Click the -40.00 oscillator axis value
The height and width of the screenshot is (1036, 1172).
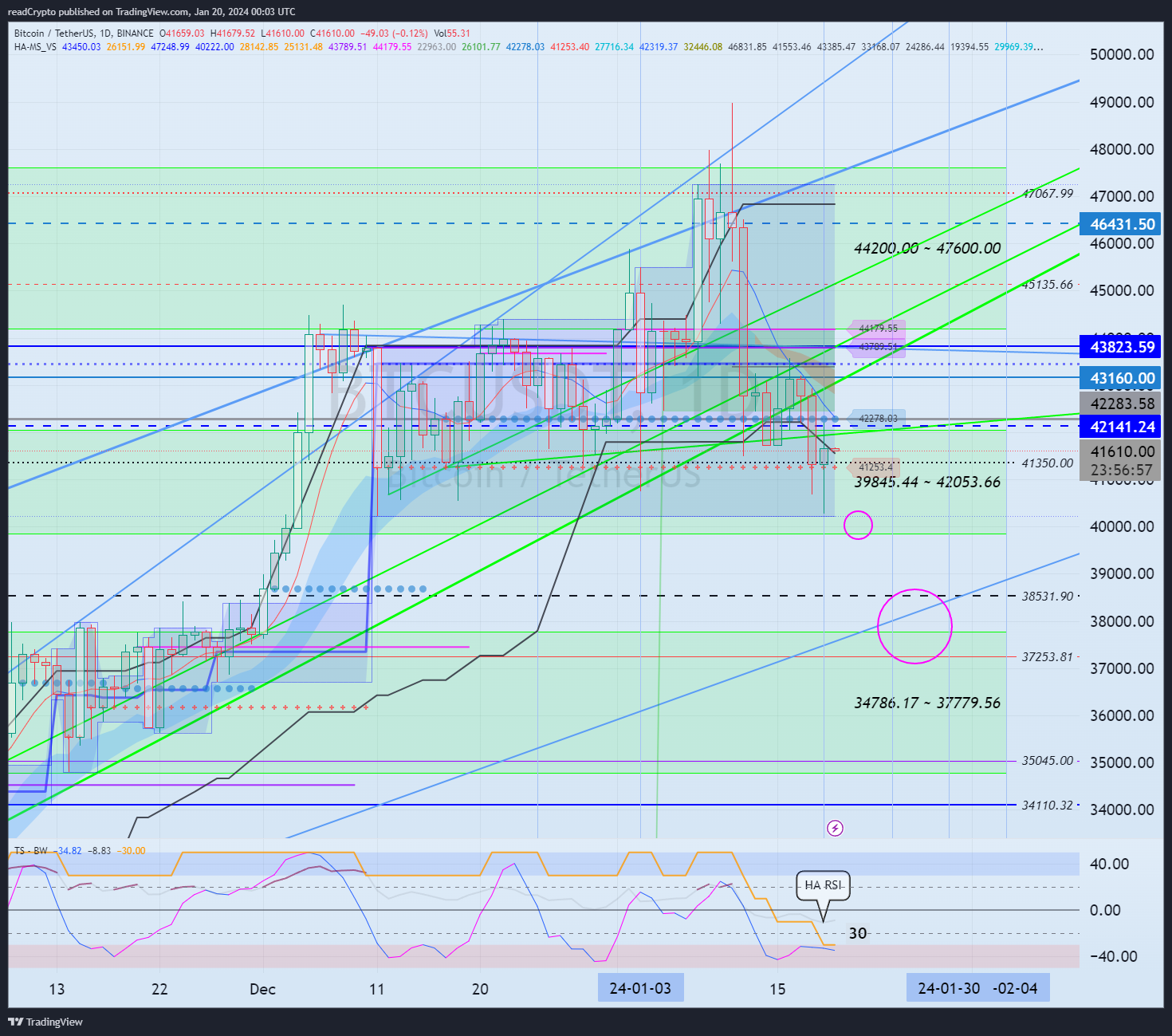pyautogui.click(x=1112, y=956)
